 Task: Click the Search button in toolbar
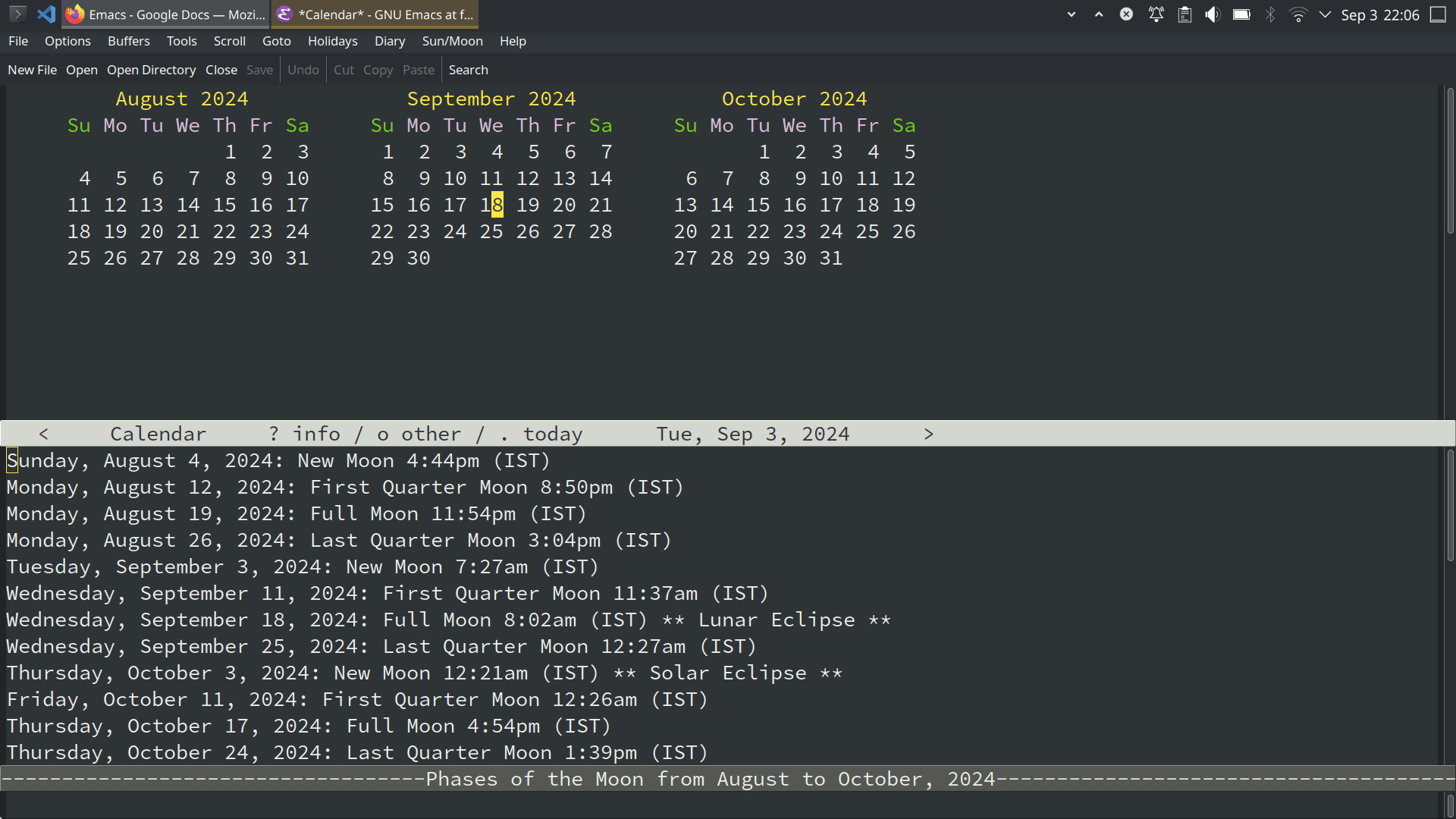pyautogui.click(x=467, y=69)
